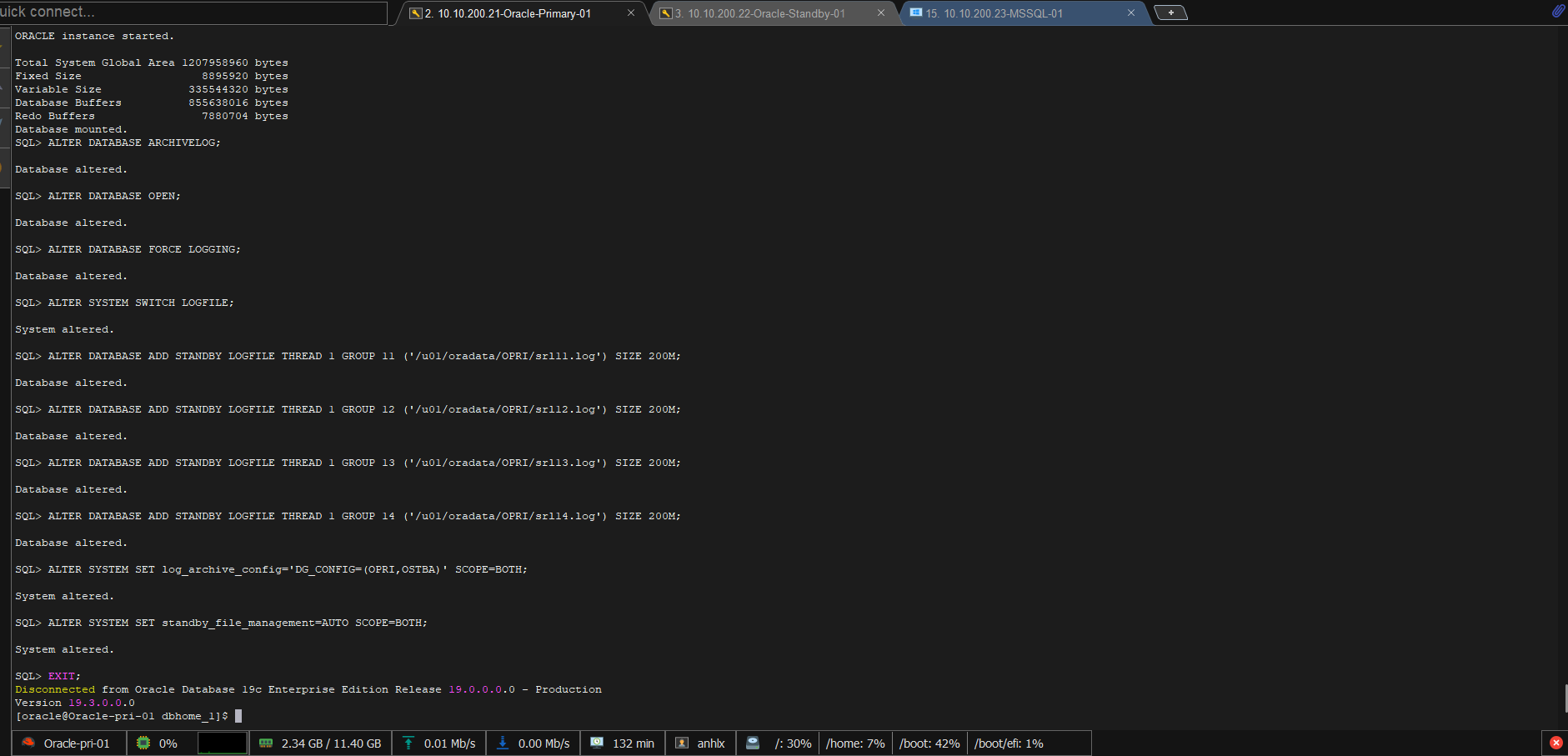The height and width of the screenshot is (756, 1568).
Task: Click the 2.34 GB / 11.40 GB memory reading
Action: tap(331, 743)
